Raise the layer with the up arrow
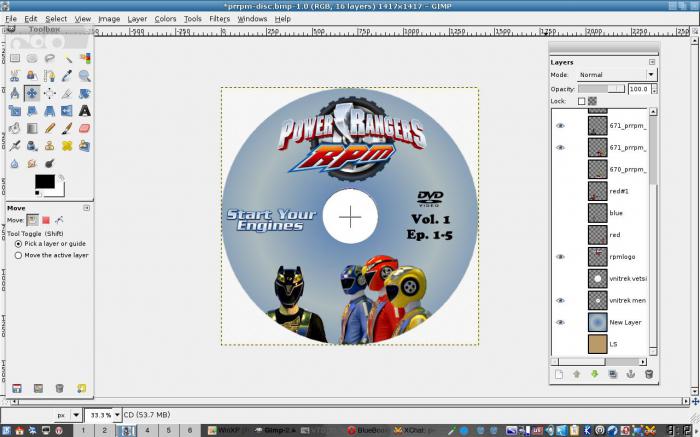 coord(576,374)
